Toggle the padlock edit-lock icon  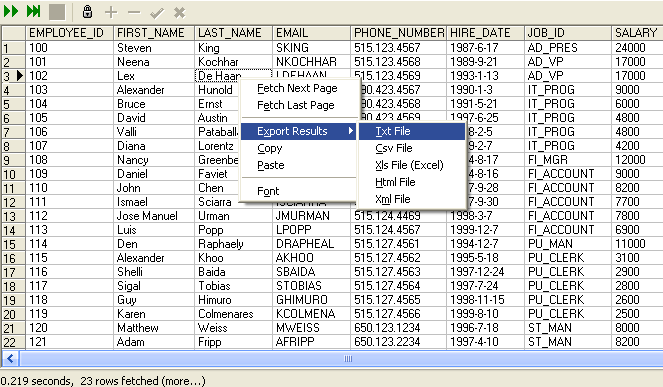(x=87, y=12)
